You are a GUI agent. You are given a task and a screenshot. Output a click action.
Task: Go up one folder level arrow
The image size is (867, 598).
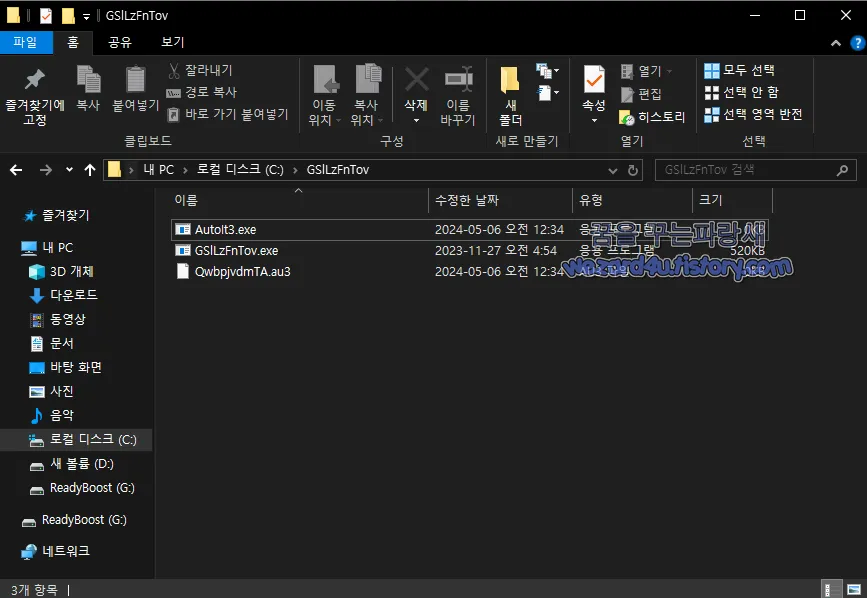[x=90, y=170]
